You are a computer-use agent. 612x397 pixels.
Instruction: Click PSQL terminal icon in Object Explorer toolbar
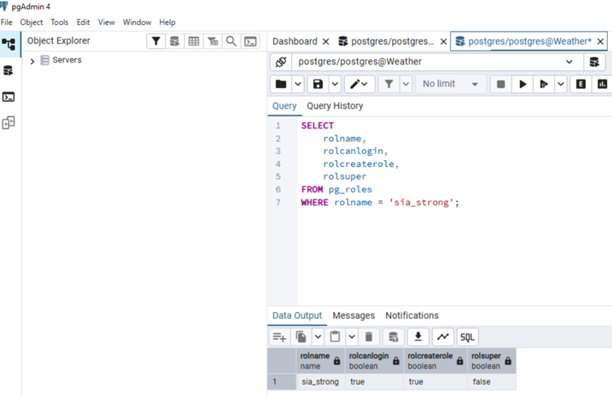click(250, 41)
